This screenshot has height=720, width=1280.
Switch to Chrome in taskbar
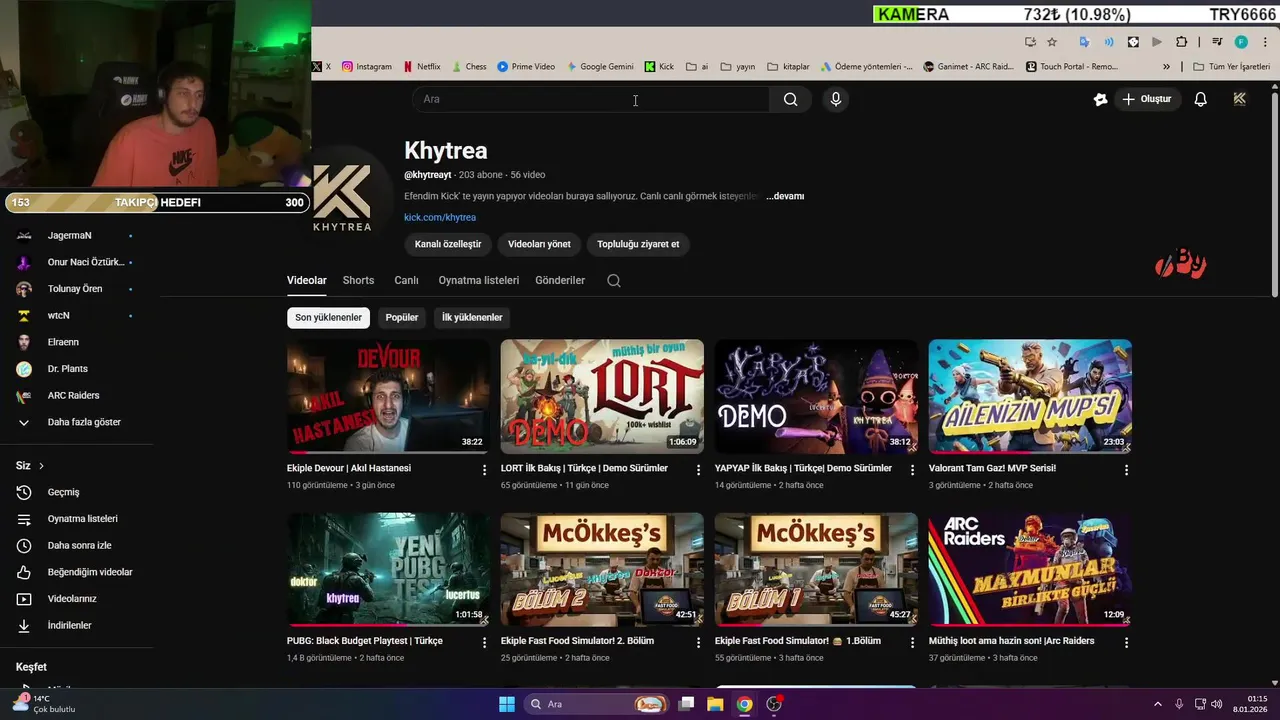pyautogui.click(x=744, y=704)
